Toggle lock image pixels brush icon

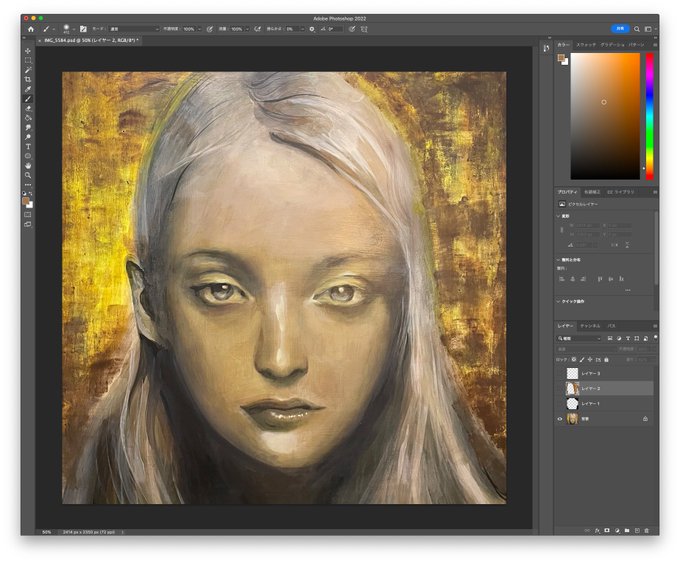582,360
